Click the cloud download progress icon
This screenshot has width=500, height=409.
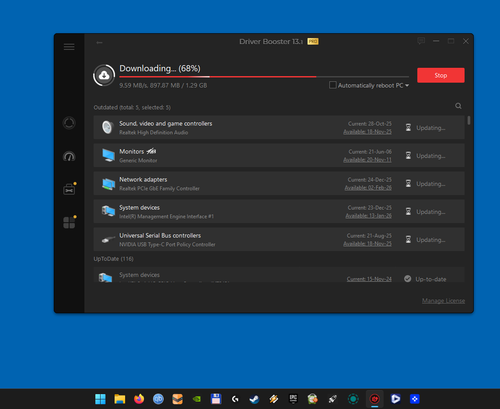click(x=104, y=75)
